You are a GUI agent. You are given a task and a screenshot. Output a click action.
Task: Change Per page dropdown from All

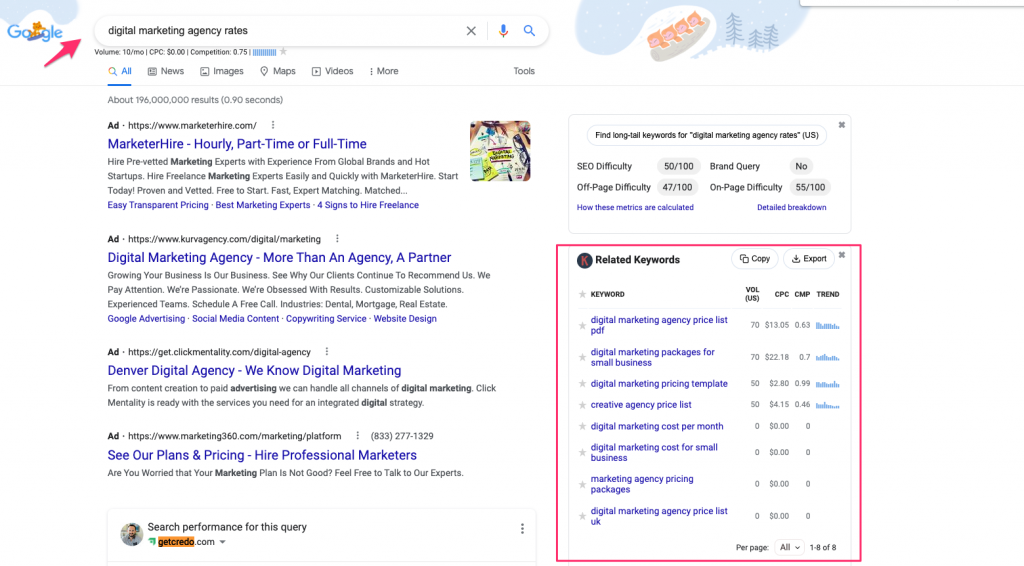pyautogui.click(x=789, y=548)
